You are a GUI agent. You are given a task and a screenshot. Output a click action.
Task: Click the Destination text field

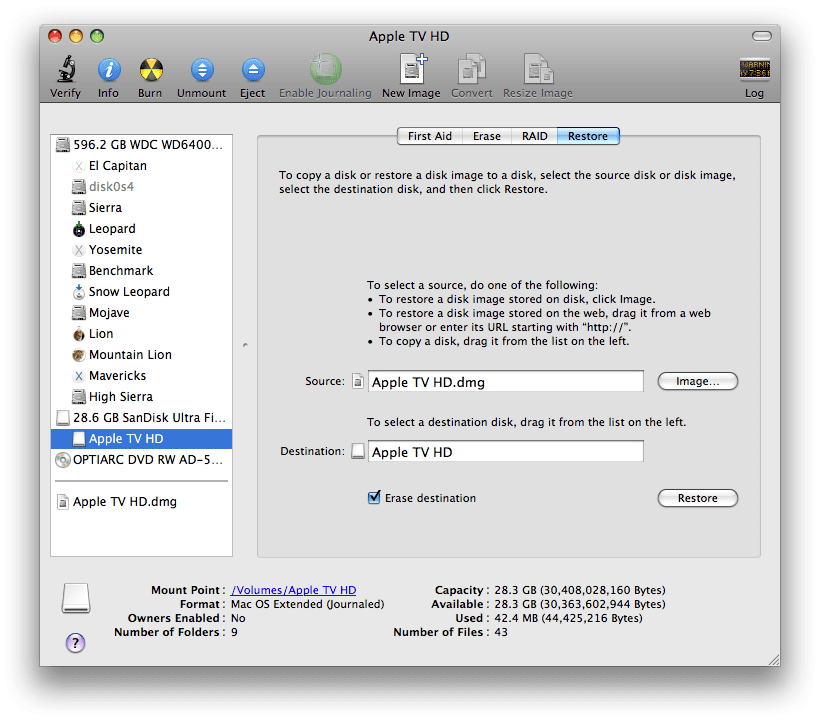505,452
